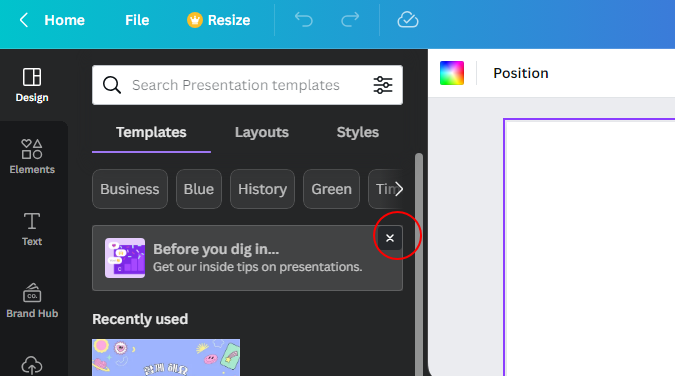Select the Text tool in sidebar
675x376 pixels.
[32, 229]
